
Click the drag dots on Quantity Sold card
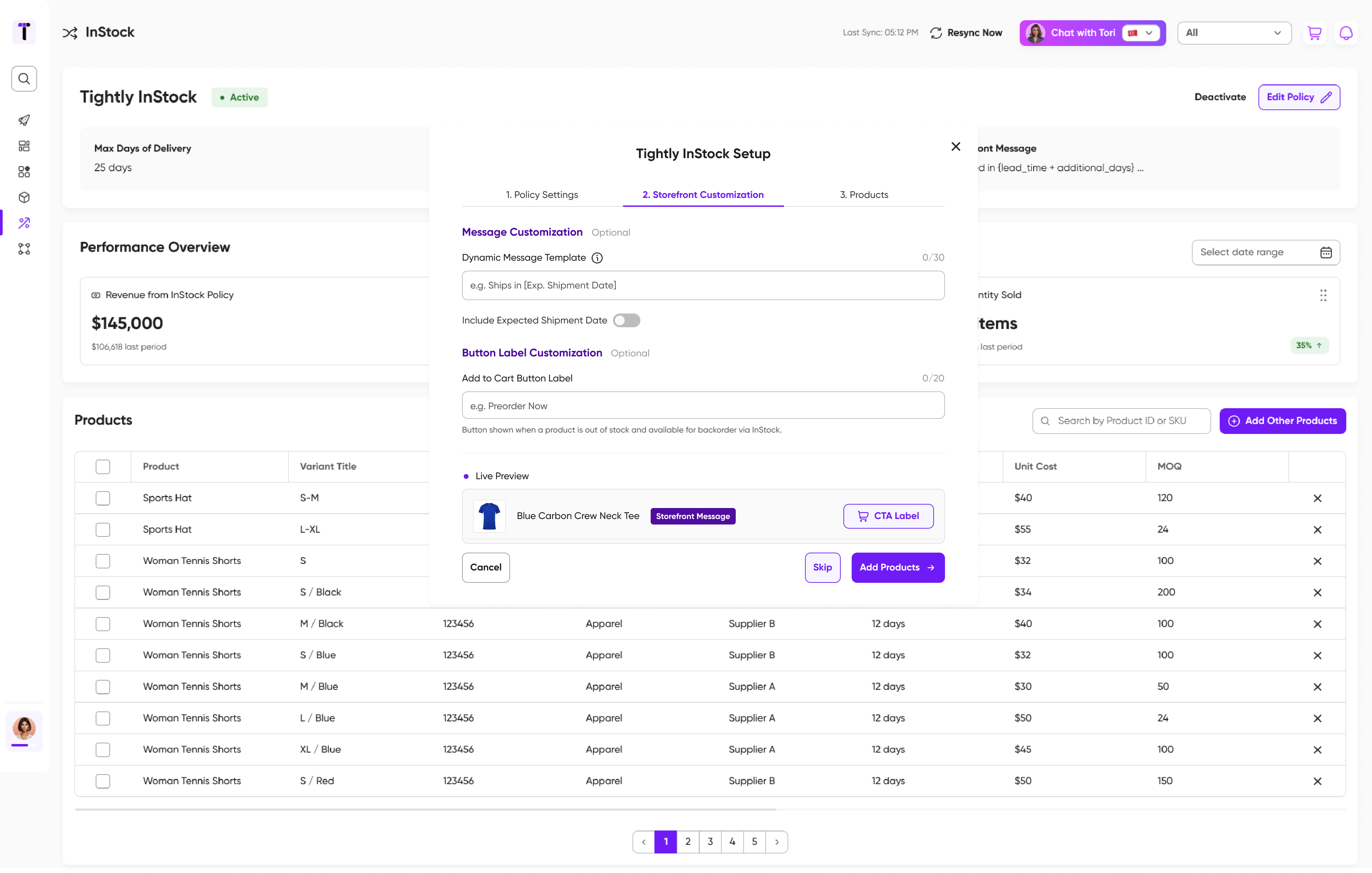click(1323, 295)
